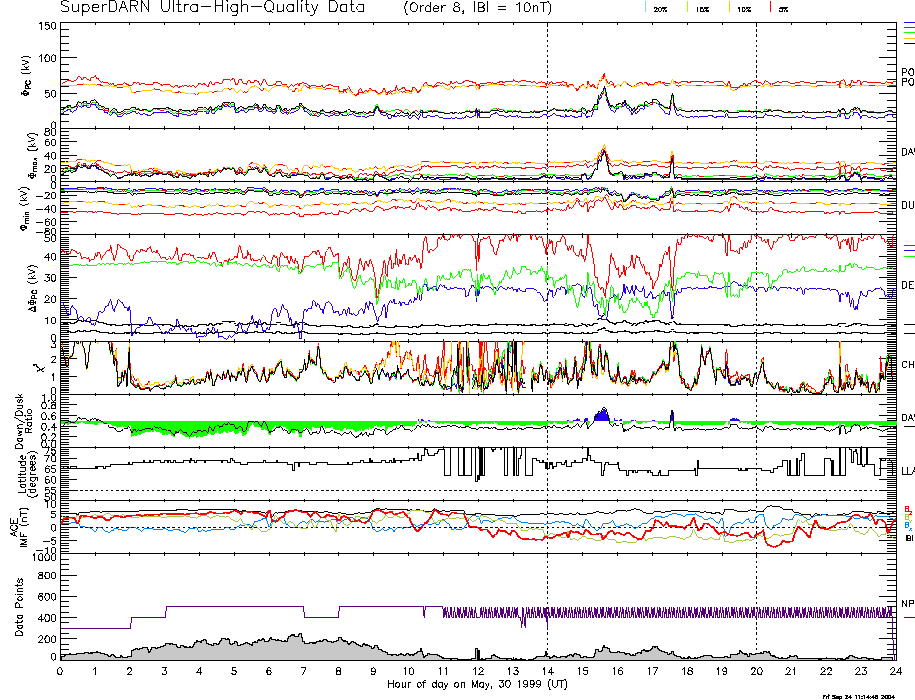This screenshot has width=915, height=700.
Task: Select the 10% legend entry
Action: (x=744, y=8)
